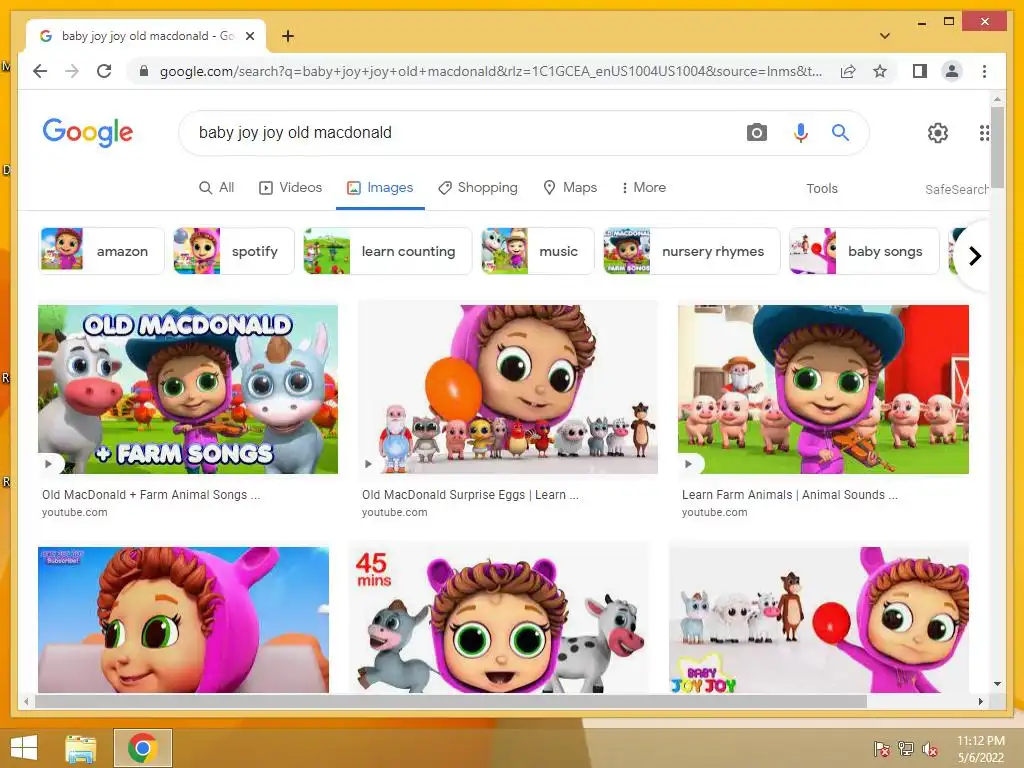Open Google quick settings gear
This screenshot has height=768, width=1024.
(x=937, y=133)
